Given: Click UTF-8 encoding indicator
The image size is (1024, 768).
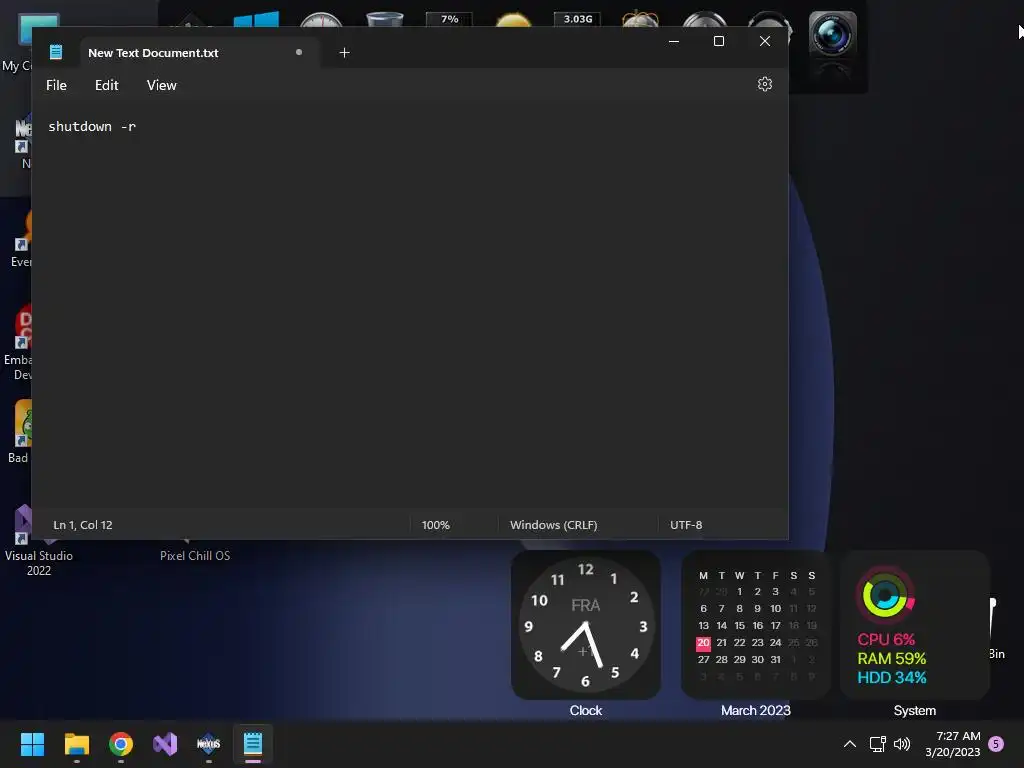Looking at the screenshot, I should [x=686, y=525].
